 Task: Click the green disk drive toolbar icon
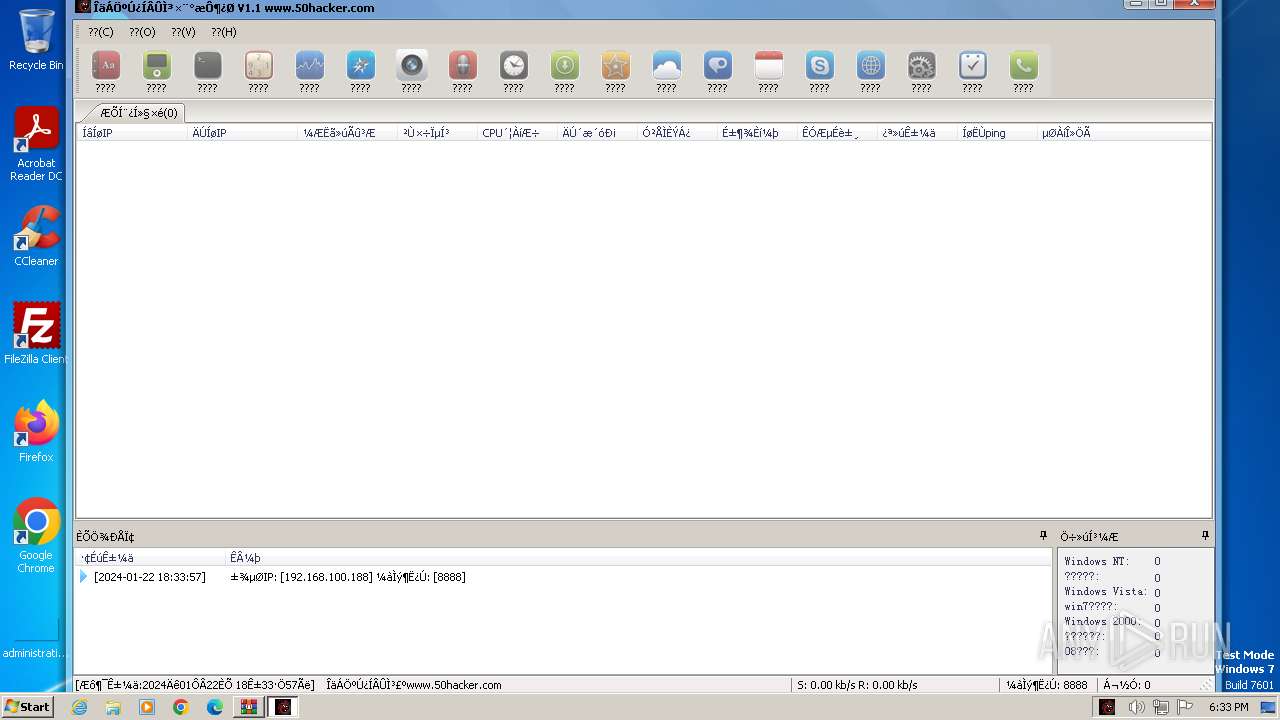point(157,66)
